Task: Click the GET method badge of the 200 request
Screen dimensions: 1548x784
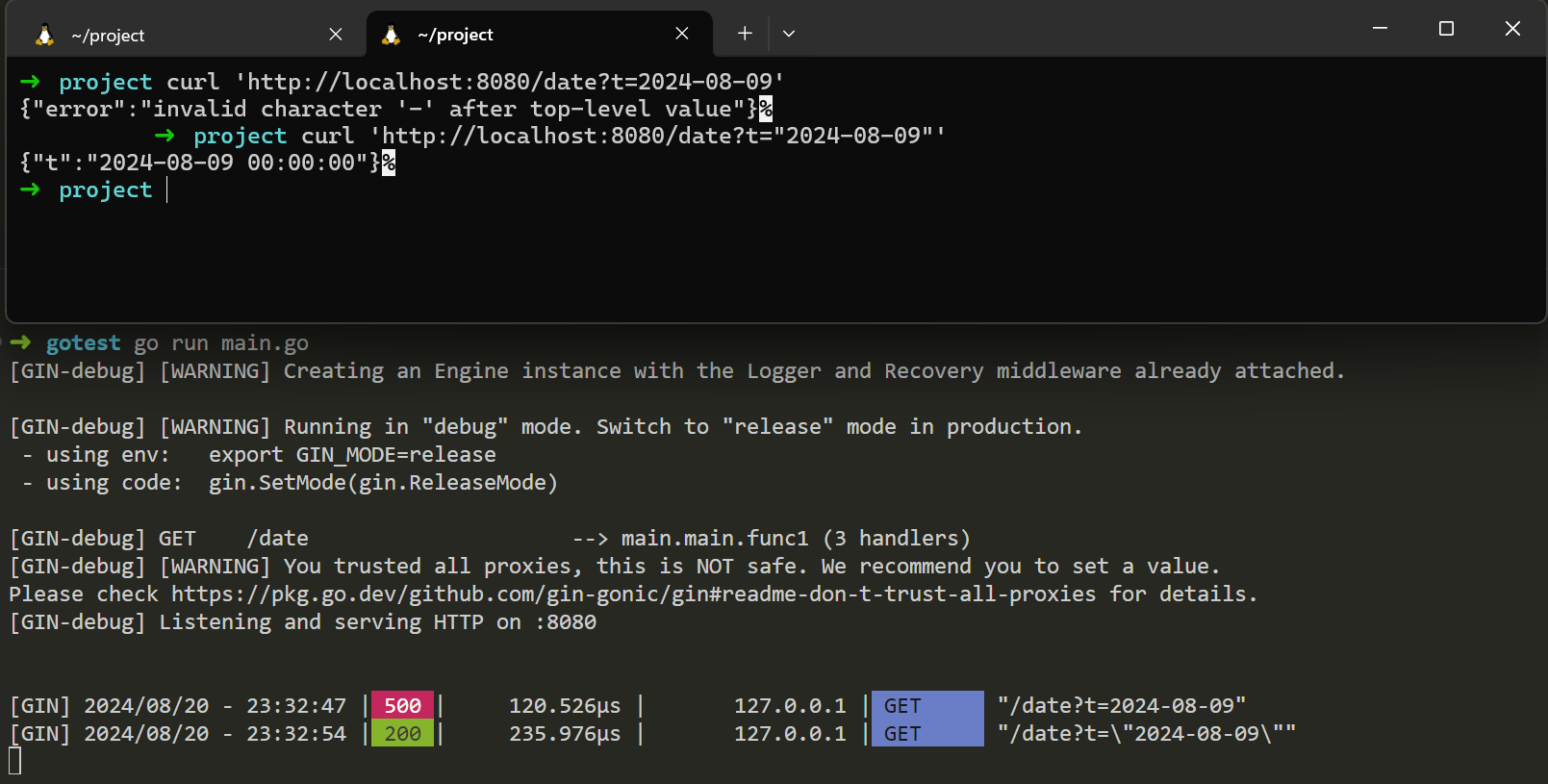Action: [927, 733]
